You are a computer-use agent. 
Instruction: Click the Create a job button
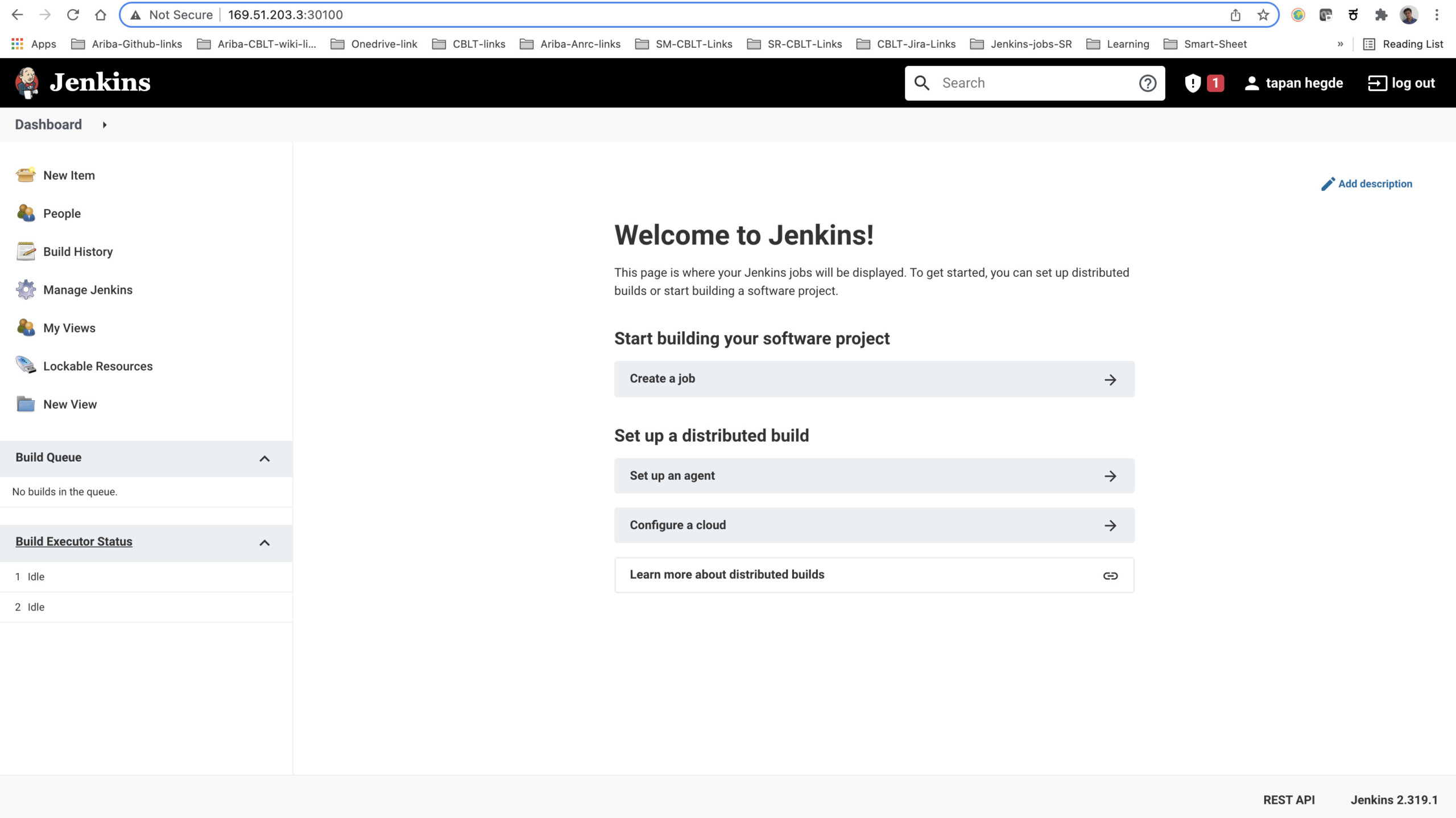click(x=874, y=379)
